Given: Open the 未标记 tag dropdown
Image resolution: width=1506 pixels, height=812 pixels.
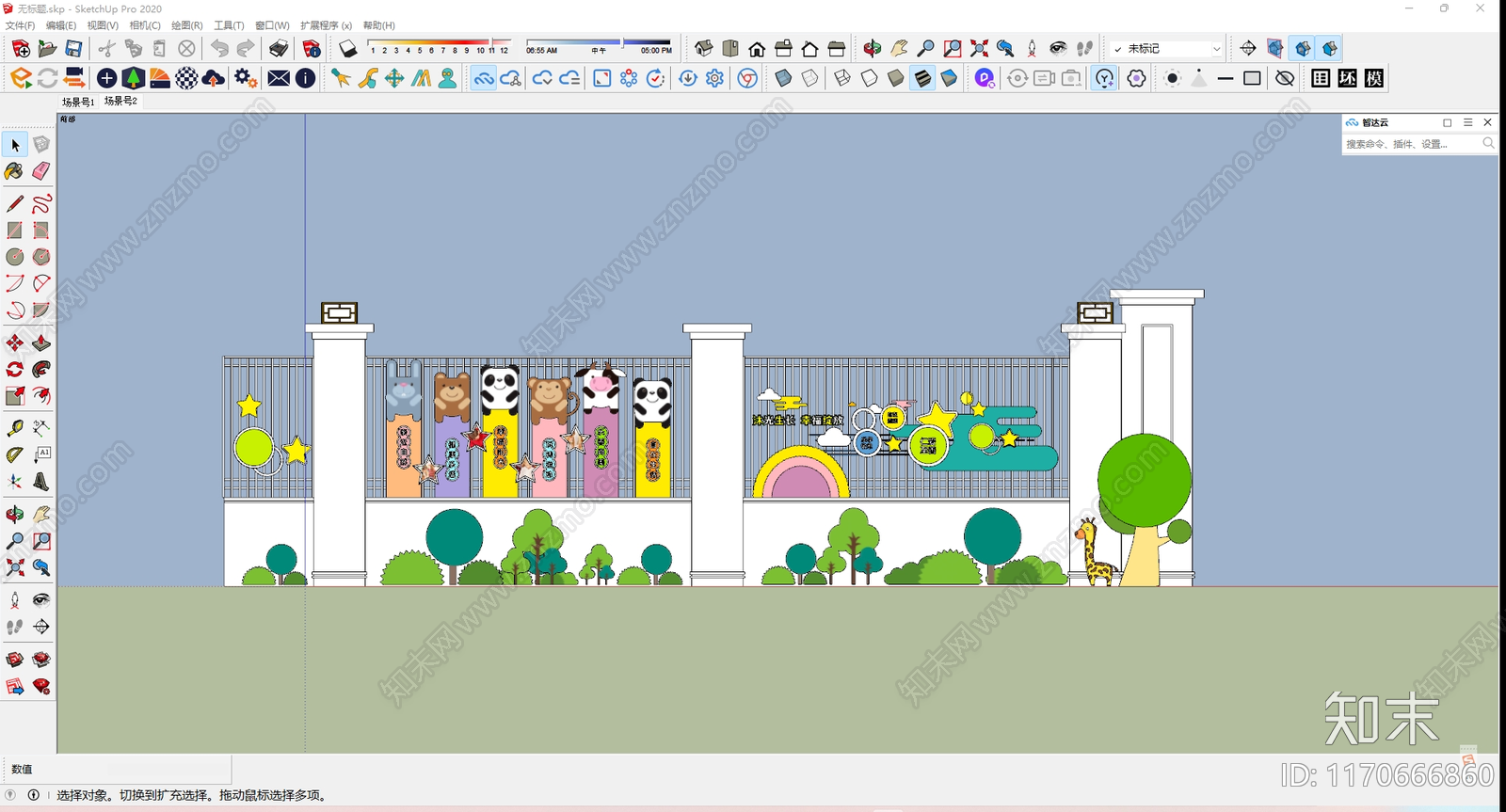Looking at the screenshot, I should click(1166, 48).
